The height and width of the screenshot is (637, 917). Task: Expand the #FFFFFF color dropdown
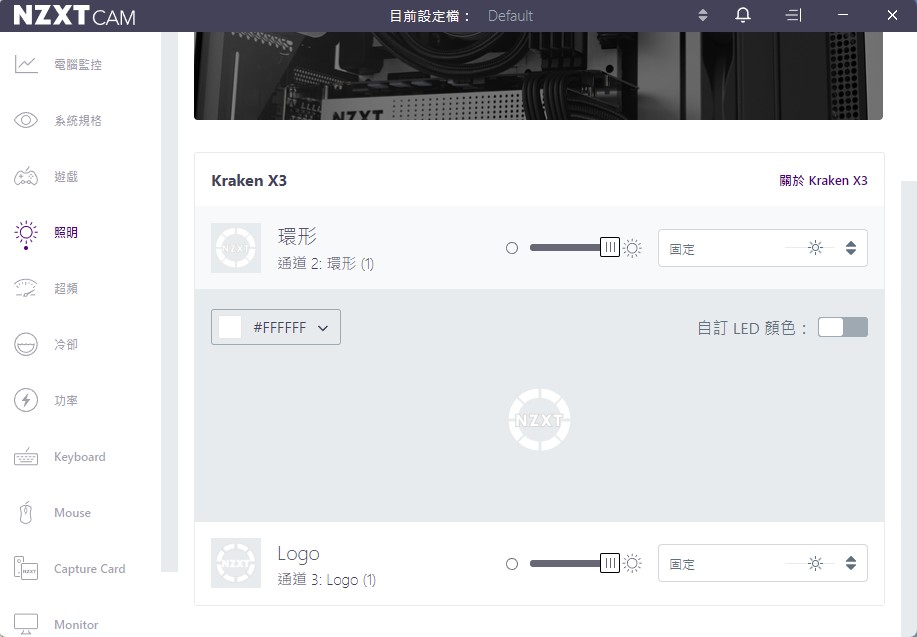coord(323,328)
